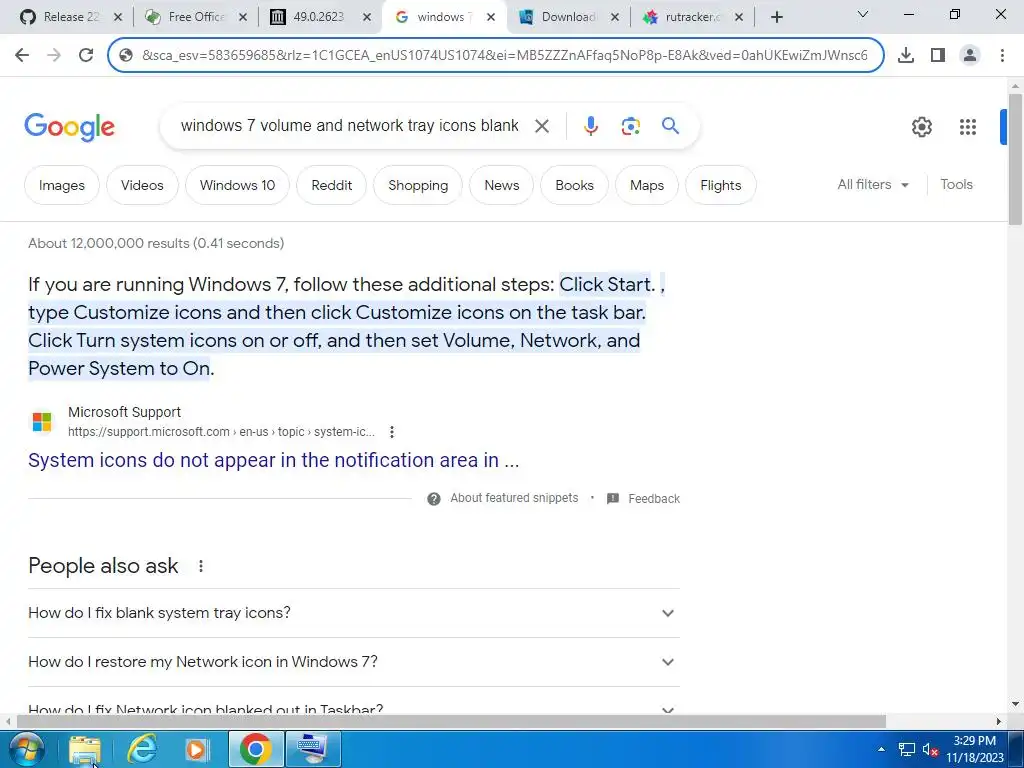Apply the Reddit filter chip
Screen dimensions: 1024x768
pos(332,185)
